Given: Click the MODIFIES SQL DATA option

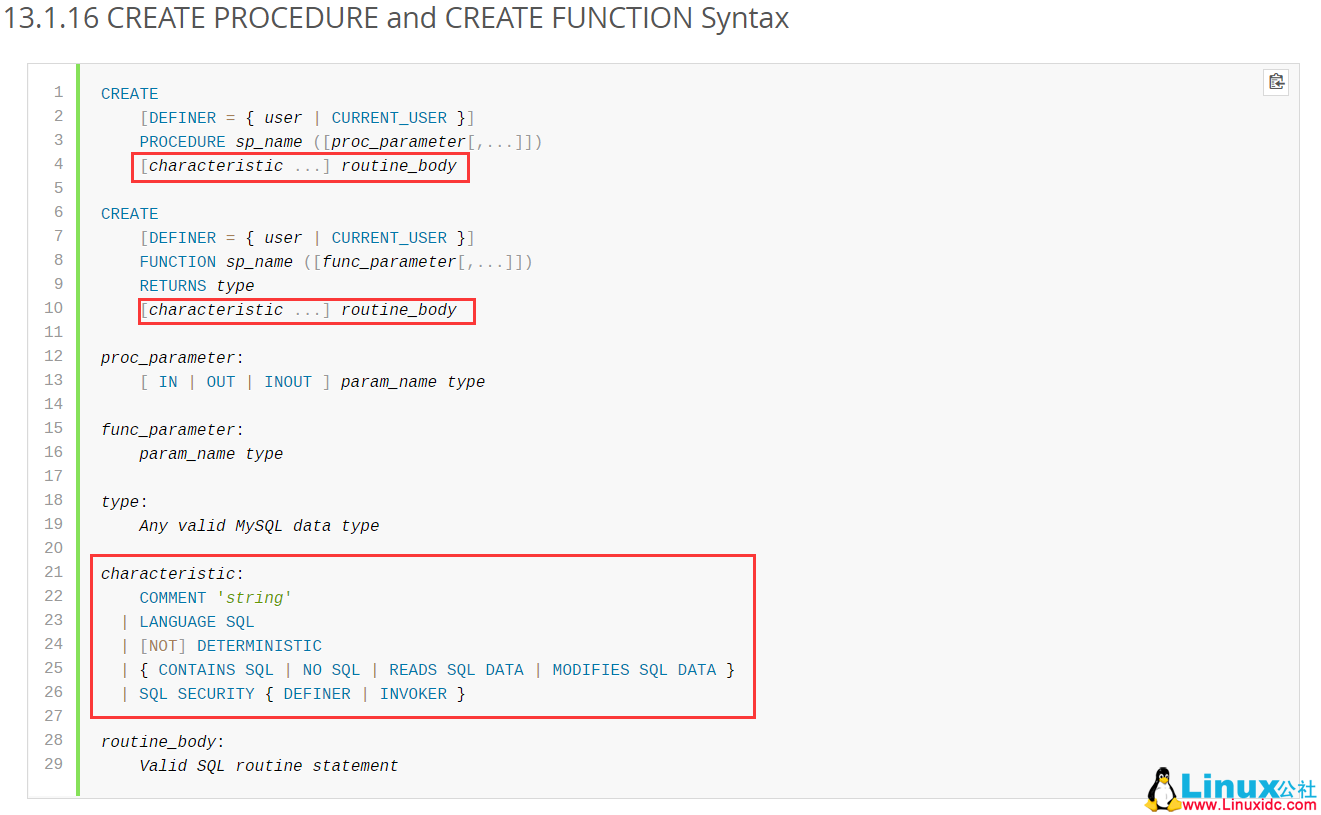Looking at the screenshot, I should click(634, 670).
